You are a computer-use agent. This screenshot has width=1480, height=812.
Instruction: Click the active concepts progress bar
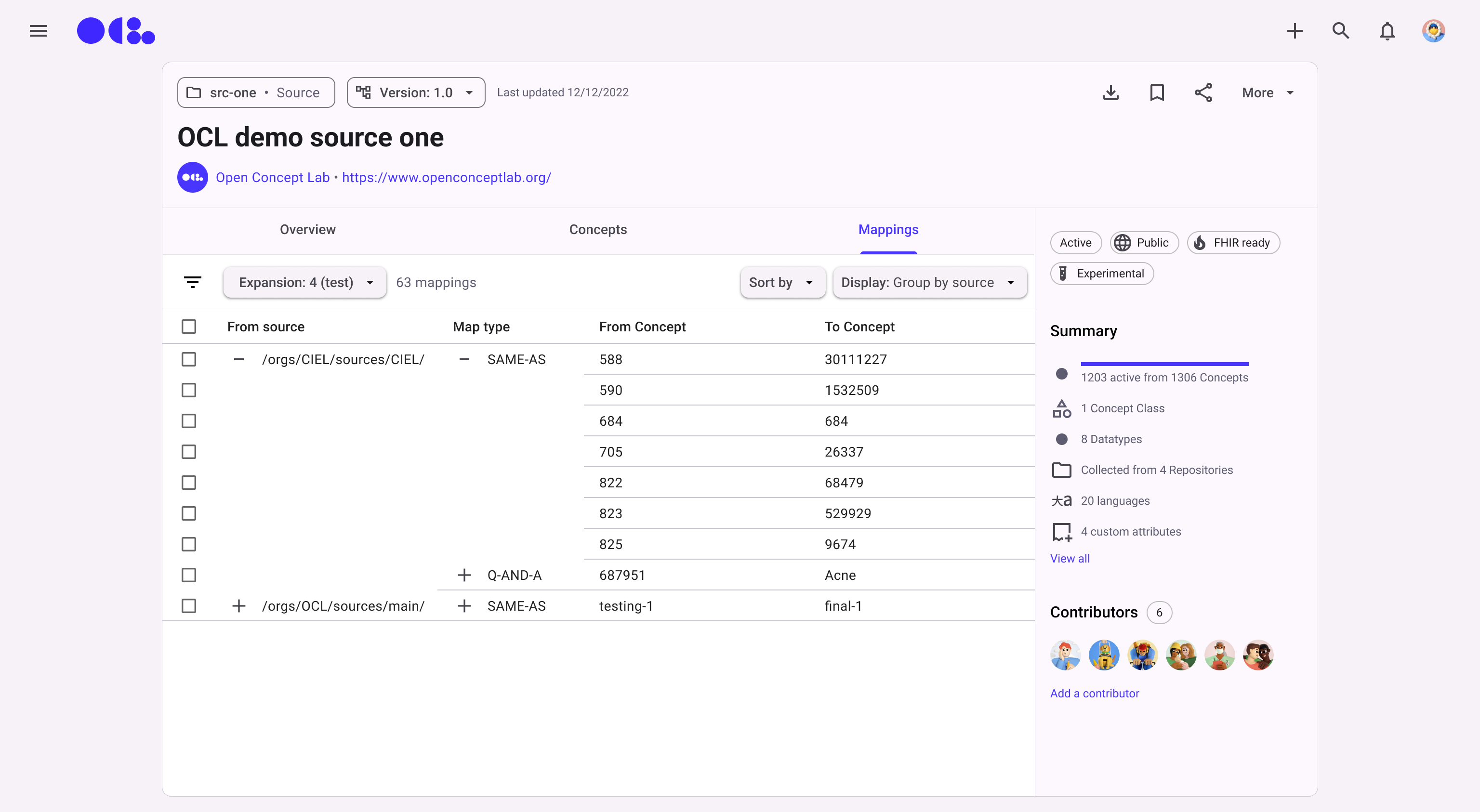[1164, 364]
